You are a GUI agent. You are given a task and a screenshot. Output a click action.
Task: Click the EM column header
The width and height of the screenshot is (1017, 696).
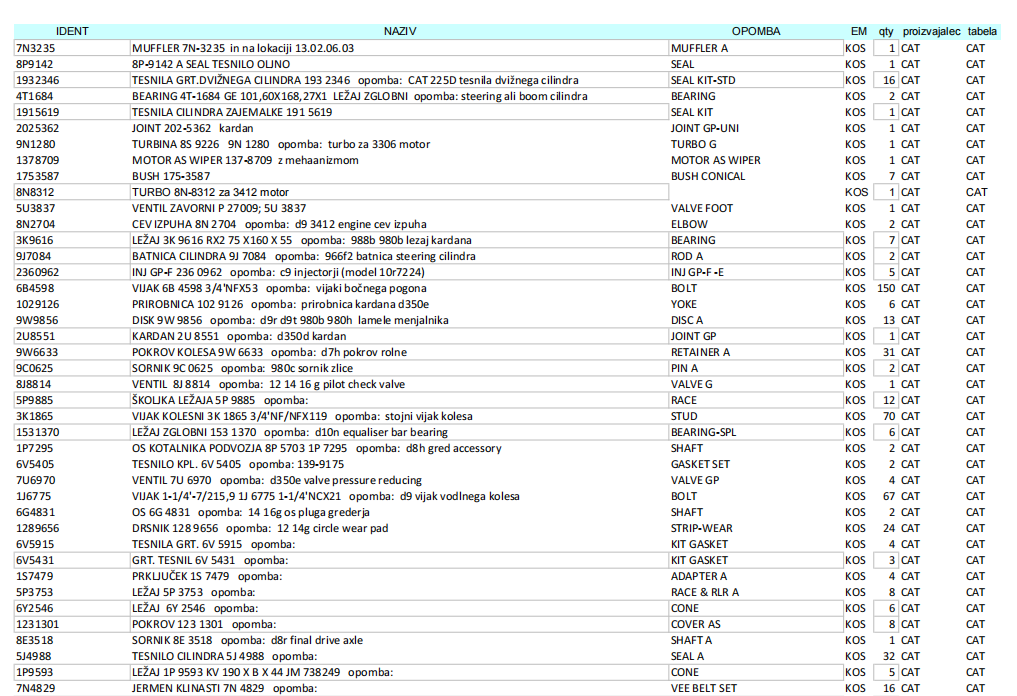pyautogui.click(x=858, y=32)
